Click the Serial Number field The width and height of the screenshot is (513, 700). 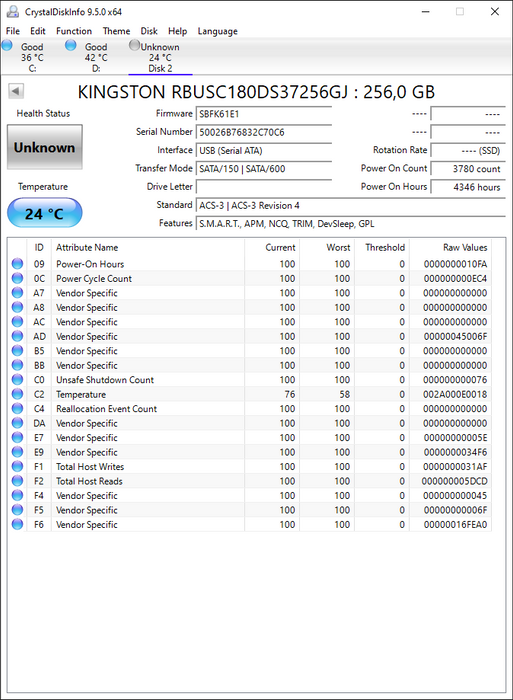[263, 132]
